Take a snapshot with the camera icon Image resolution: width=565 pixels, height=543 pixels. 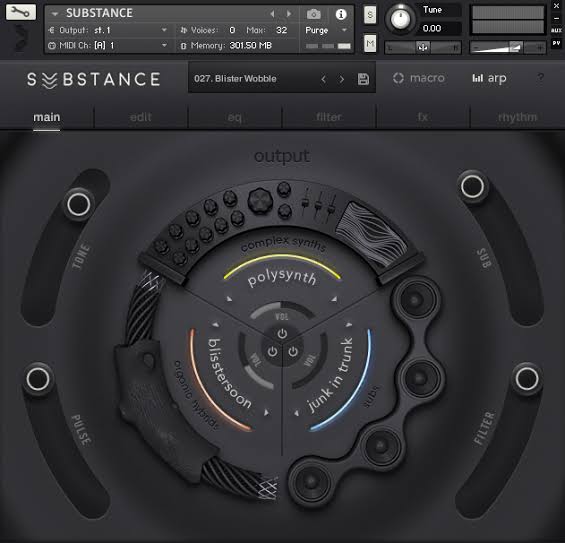(313, 14)
